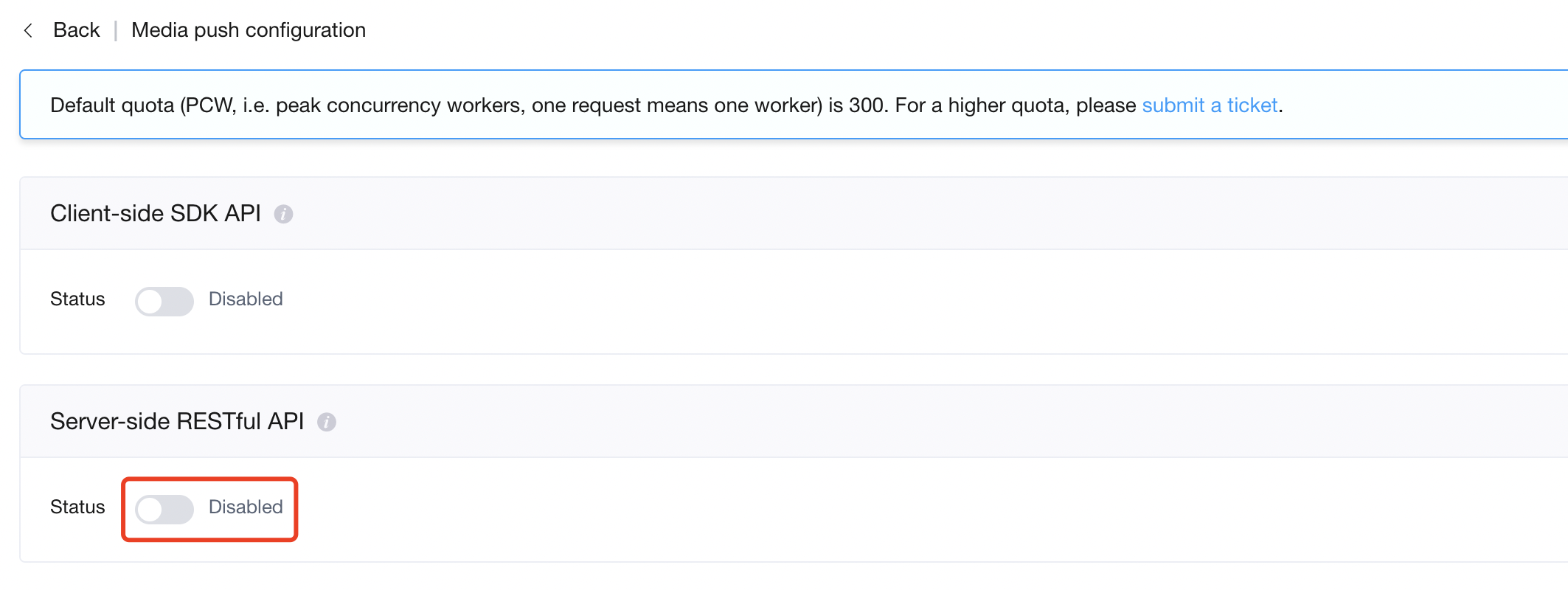The width and height of the screenshot is (1568, 590).
Task: Click the Client-side SDK API header bar background
Action: 885,214
